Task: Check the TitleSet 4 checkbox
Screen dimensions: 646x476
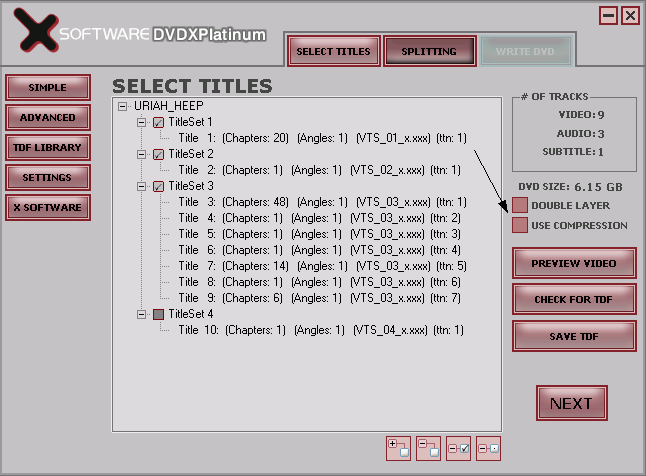Action: 158,314
